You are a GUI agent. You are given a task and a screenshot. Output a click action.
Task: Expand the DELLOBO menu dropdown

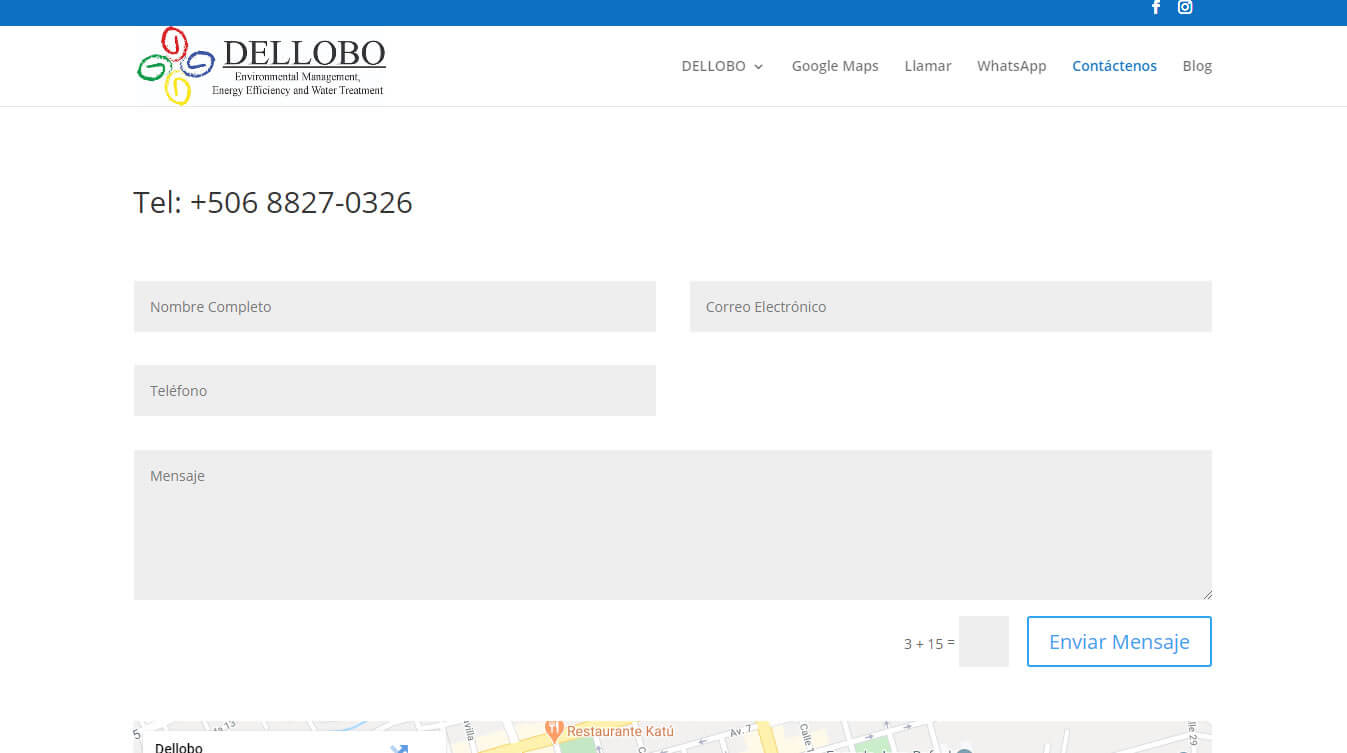pyautogui.click(x=722, y=66)
